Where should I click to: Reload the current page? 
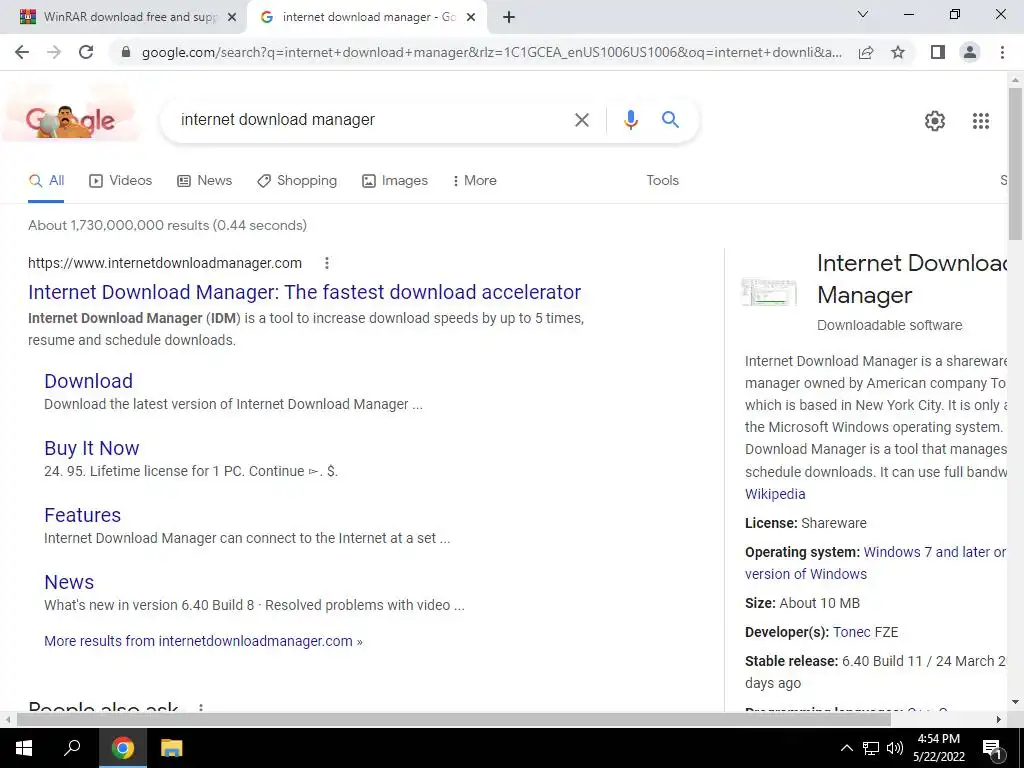tap(86, 52)
